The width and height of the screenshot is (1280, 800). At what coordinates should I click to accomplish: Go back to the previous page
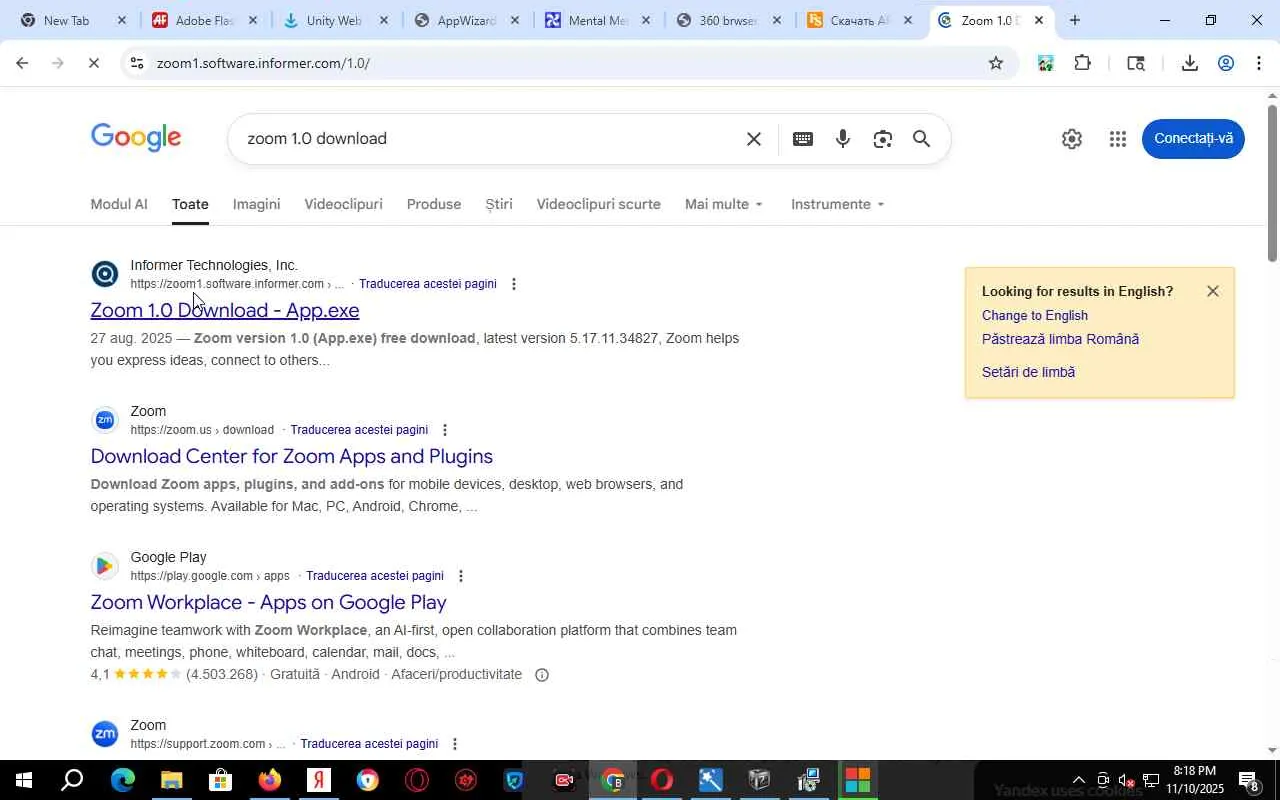pyautogui.click(x=22, y=63)
